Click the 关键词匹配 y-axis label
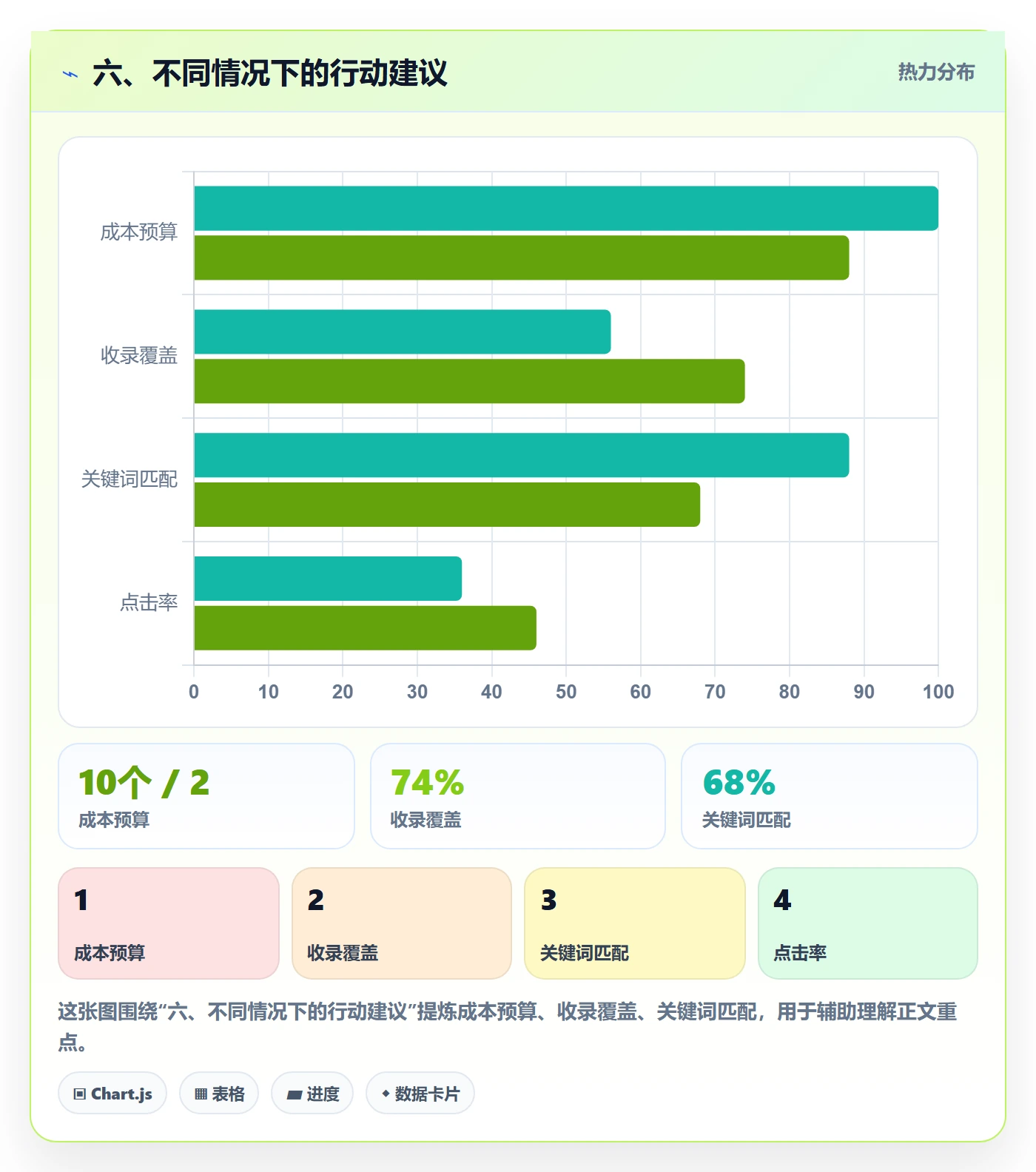Screen dimensions: 1036x1172 (129, 479)
